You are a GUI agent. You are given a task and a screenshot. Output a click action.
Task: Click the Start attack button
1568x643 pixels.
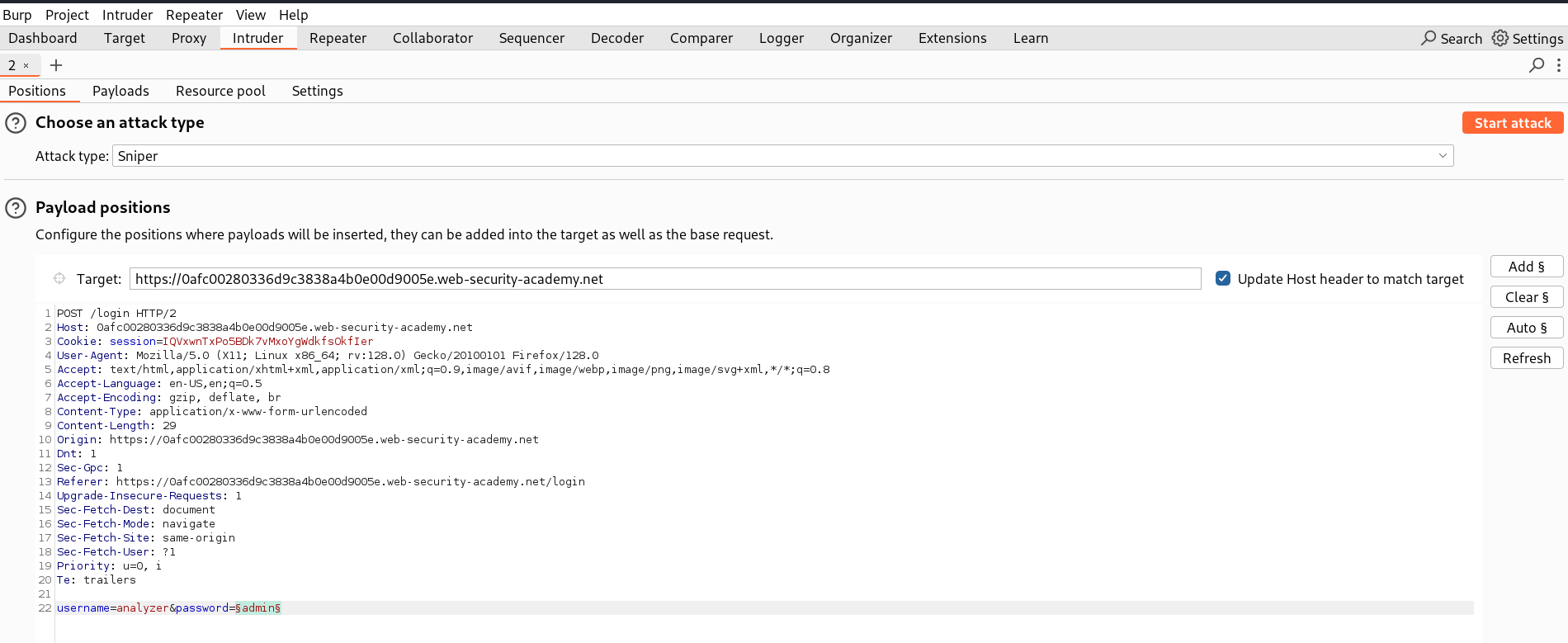[1513, 123]
